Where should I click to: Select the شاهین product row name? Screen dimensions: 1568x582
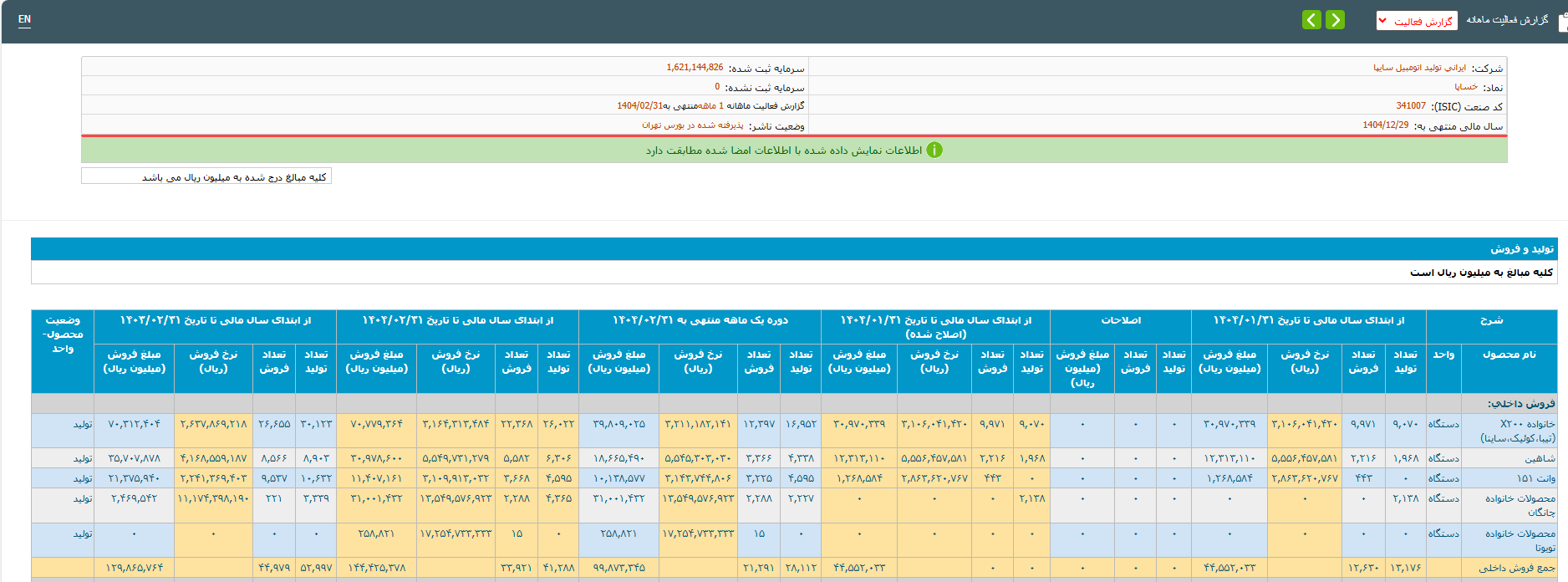tap(1540, 458)
